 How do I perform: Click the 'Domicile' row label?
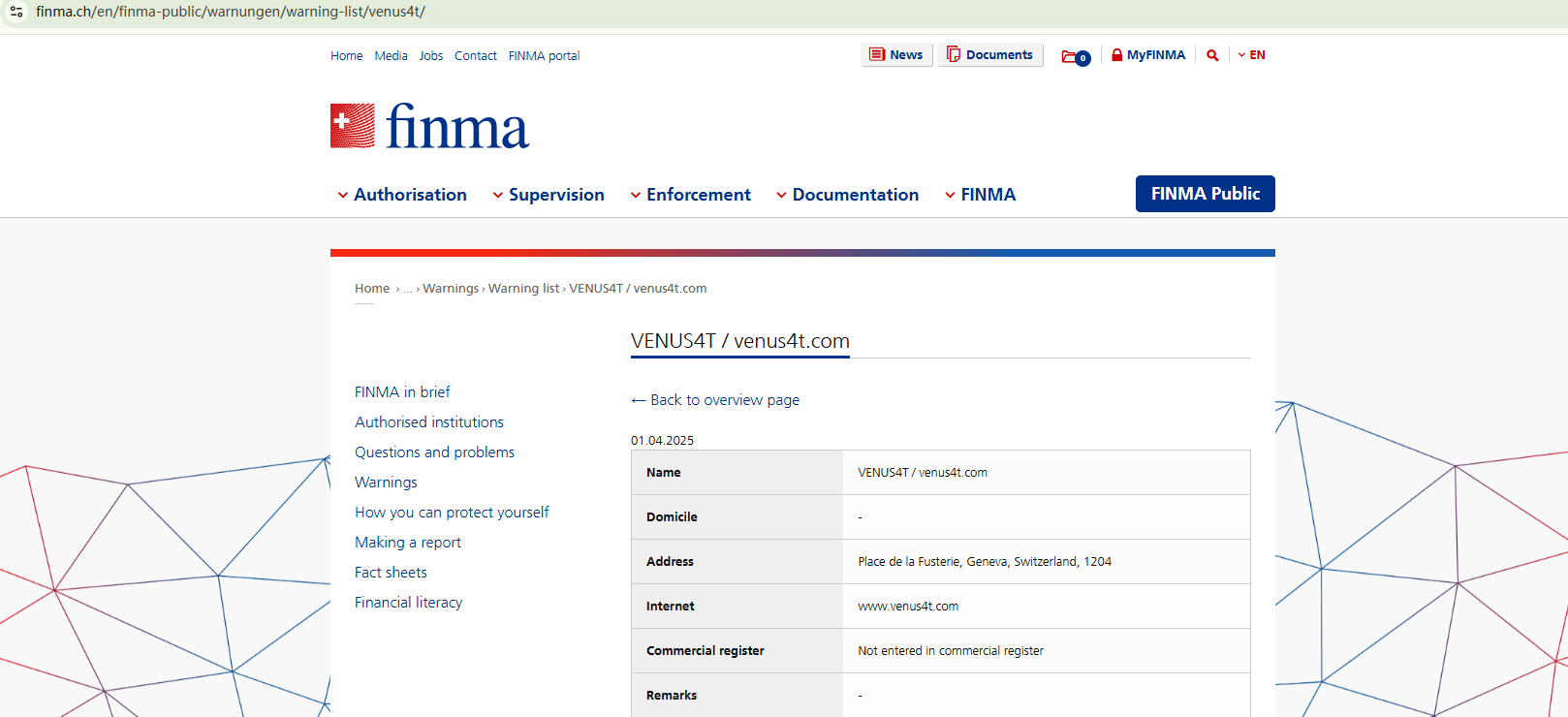click(x=672, y=517)
